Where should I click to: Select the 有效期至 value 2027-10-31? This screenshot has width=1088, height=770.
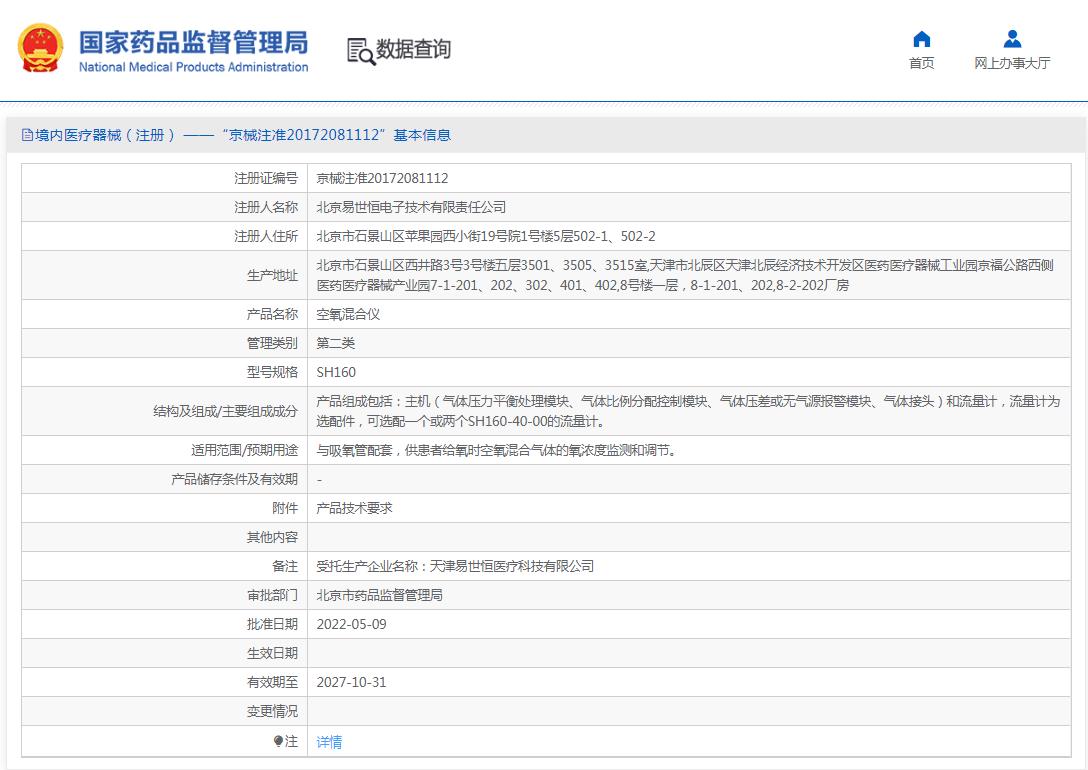pos(353,682)
